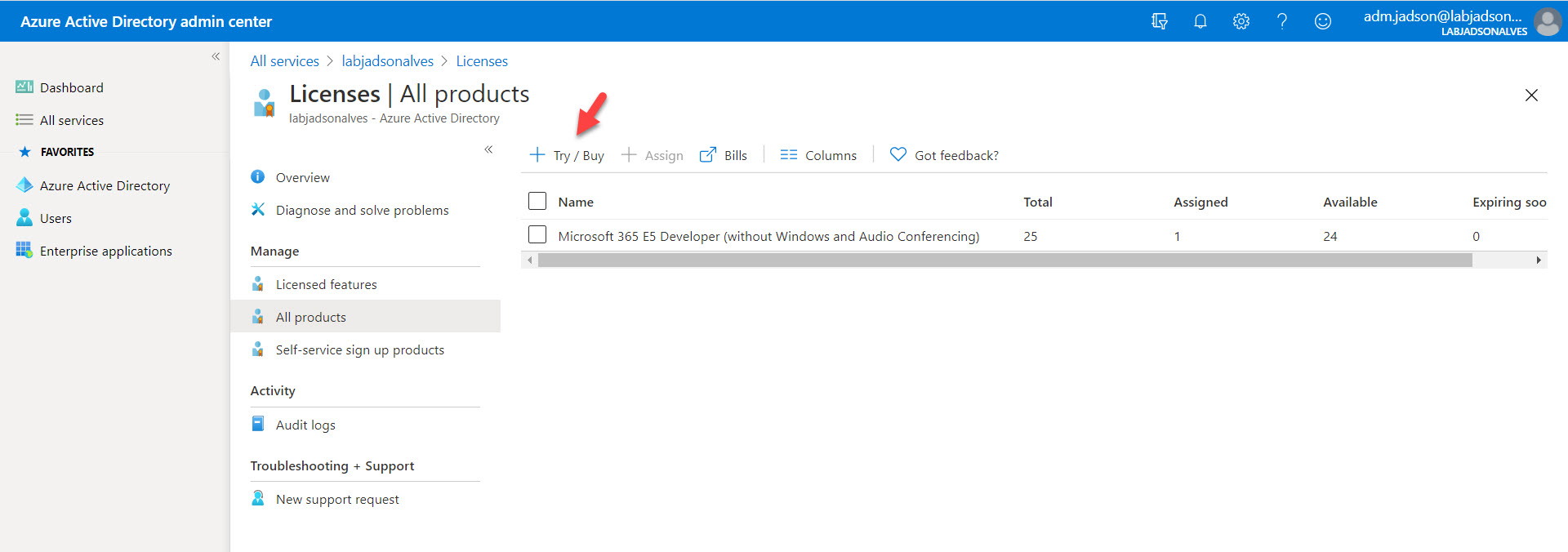The width and height of the screenshot is (1568, 552).
Task: Open Bills external link
Action: [x=724, y=155]
